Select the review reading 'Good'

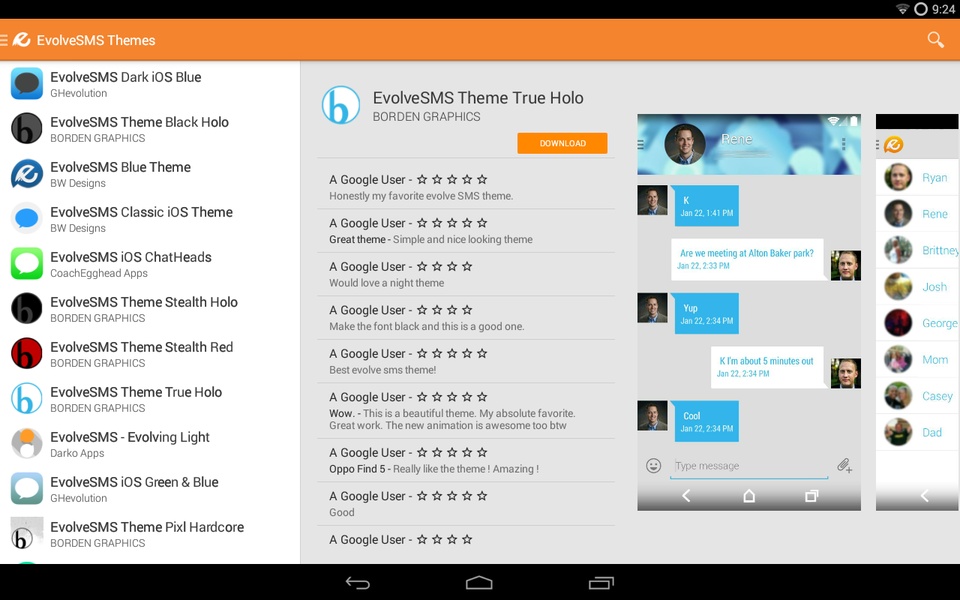[x=466, y=504]
